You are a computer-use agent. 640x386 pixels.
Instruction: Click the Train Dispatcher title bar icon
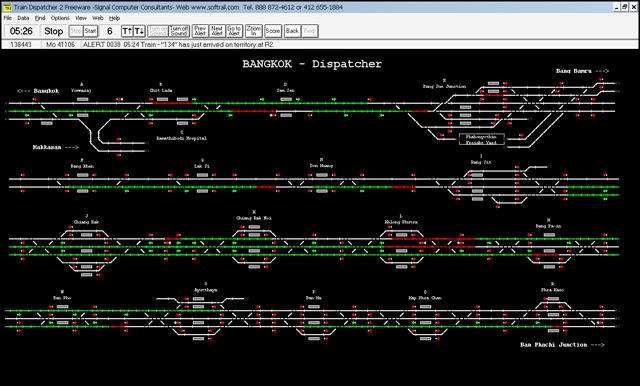[7, 7]
